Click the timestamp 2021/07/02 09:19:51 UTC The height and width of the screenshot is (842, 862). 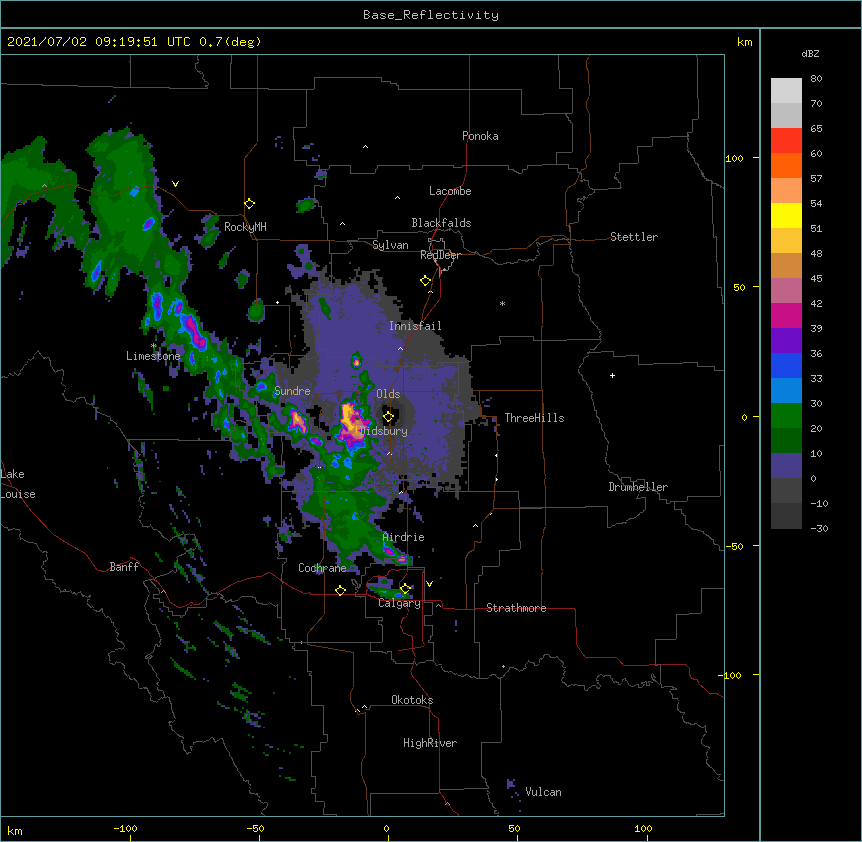98,42
